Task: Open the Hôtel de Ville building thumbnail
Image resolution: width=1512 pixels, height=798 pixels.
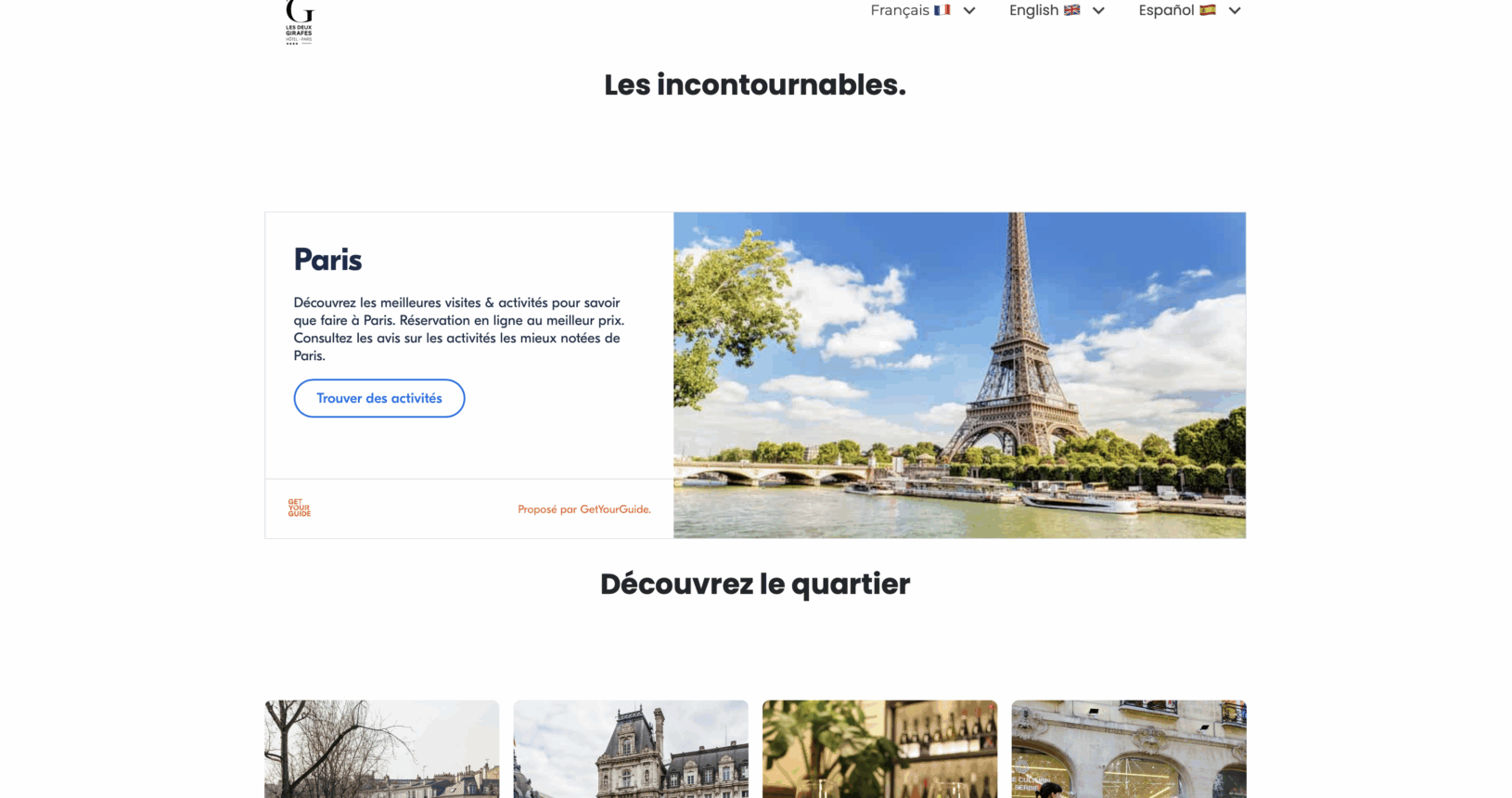Action: (631, 749)
